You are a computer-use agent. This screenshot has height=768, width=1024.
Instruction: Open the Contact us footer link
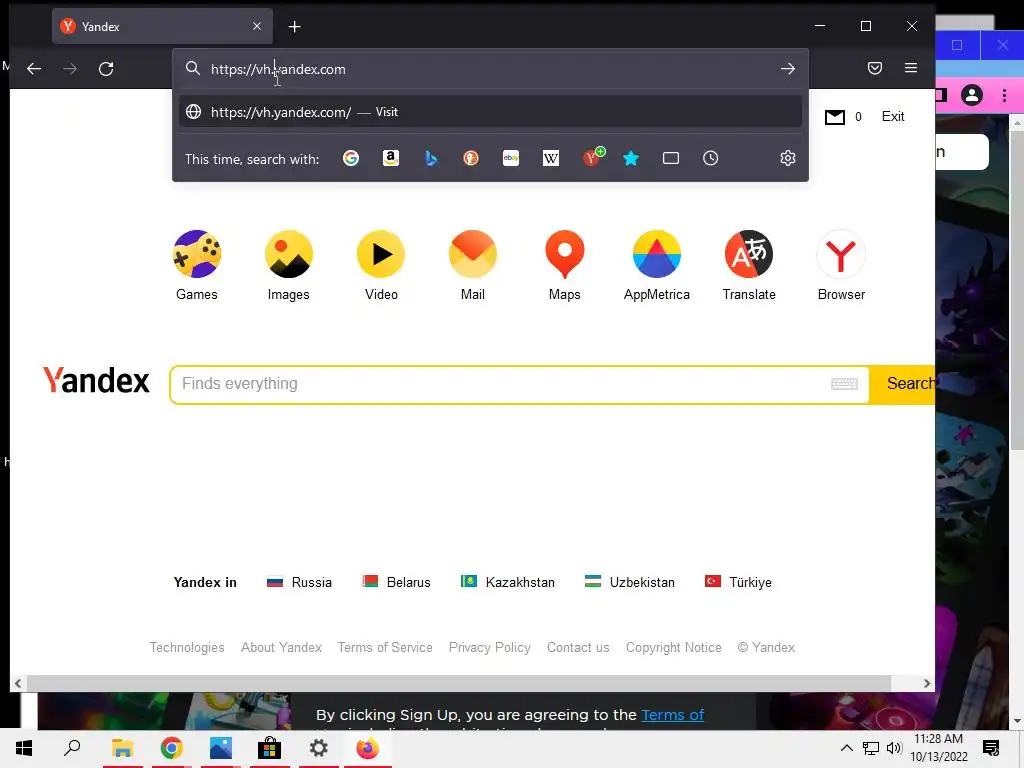pos(578,647)
